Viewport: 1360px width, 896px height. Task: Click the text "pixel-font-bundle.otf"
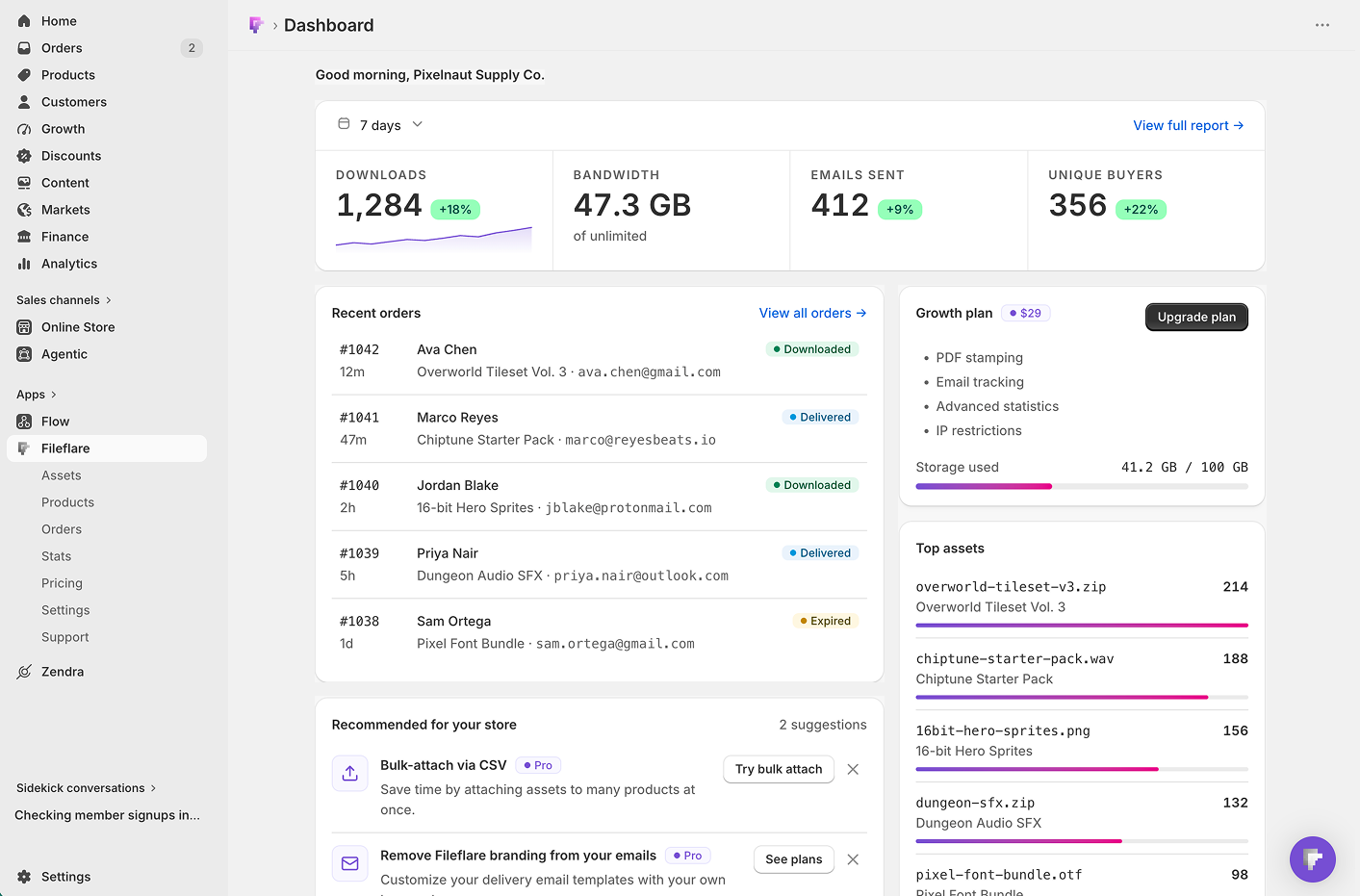[999, 875]
